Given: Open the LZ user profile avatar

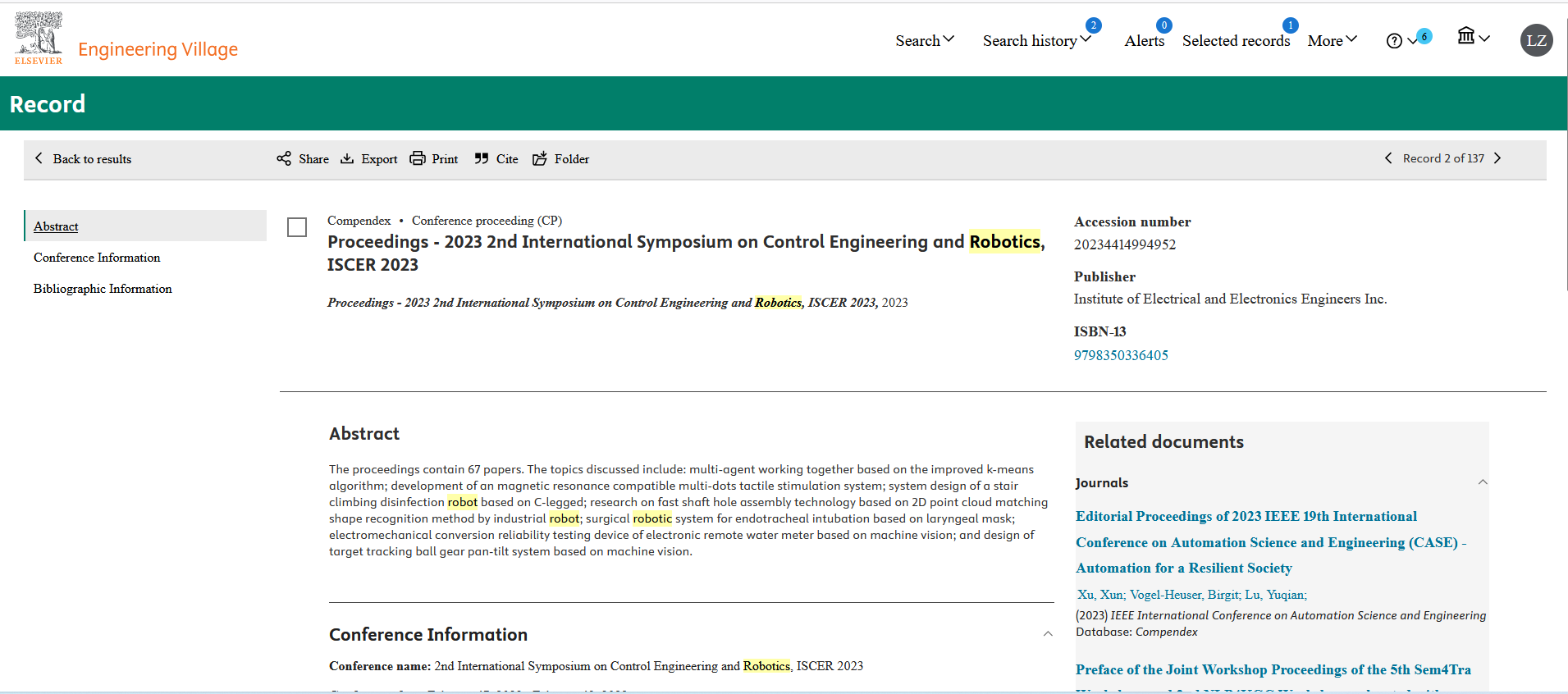Looking at the screenshot, I should pos(1536,40).
